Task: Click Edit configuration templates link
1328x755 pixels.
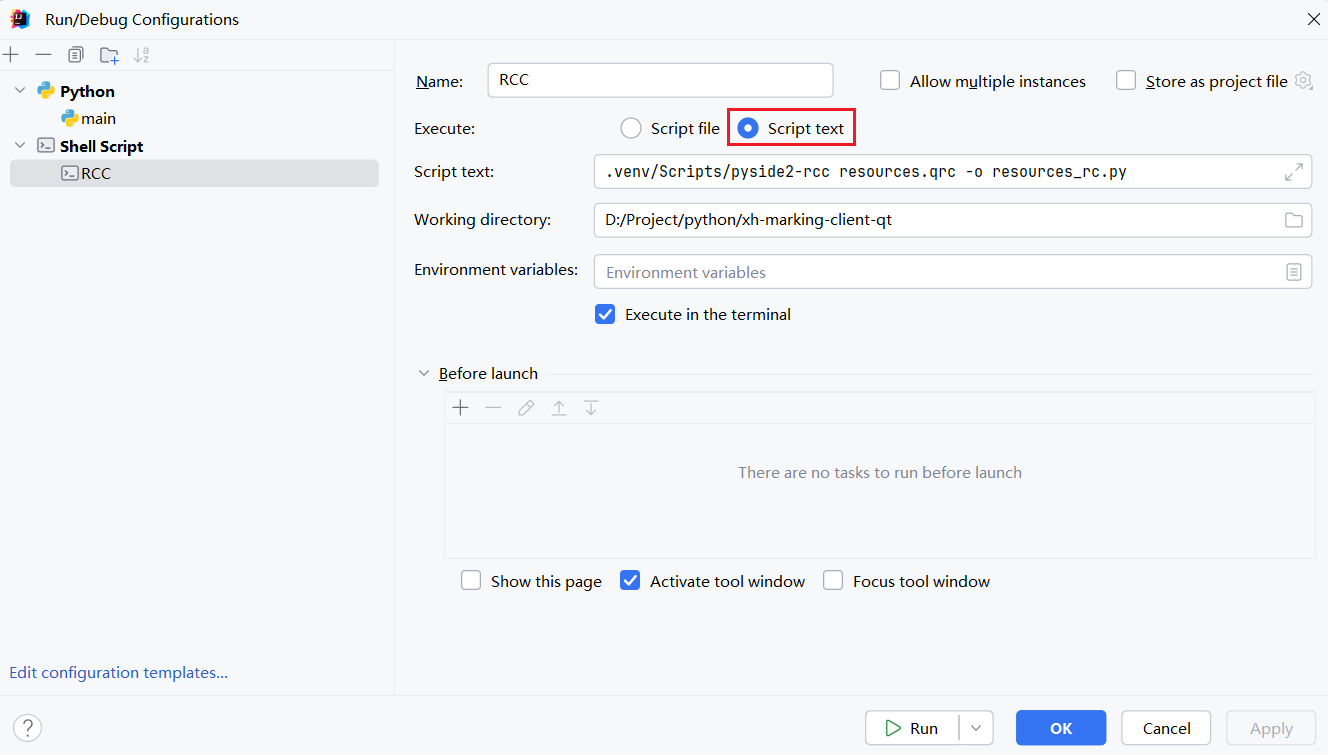Action: pyautogui.click(x=119, y=673)
